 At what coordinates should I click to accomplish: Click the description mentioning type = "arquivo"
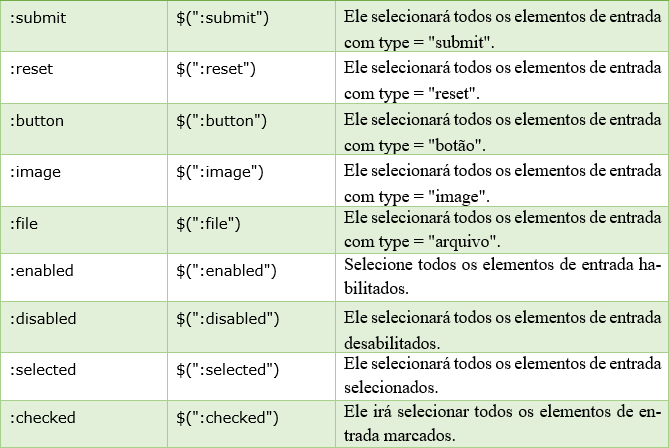(502, 230)
